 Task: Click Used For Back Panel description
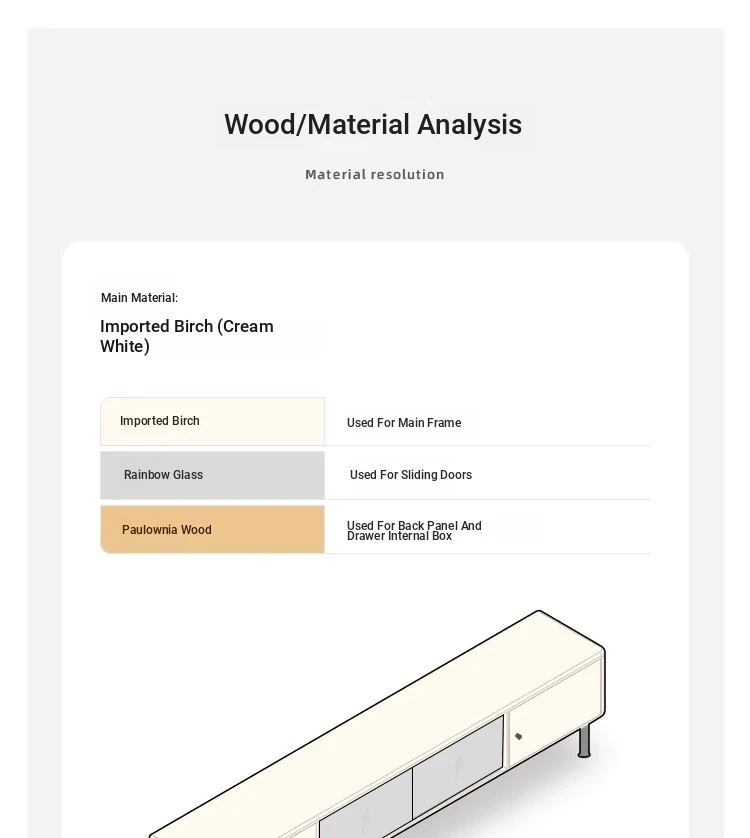coord(414,531)
